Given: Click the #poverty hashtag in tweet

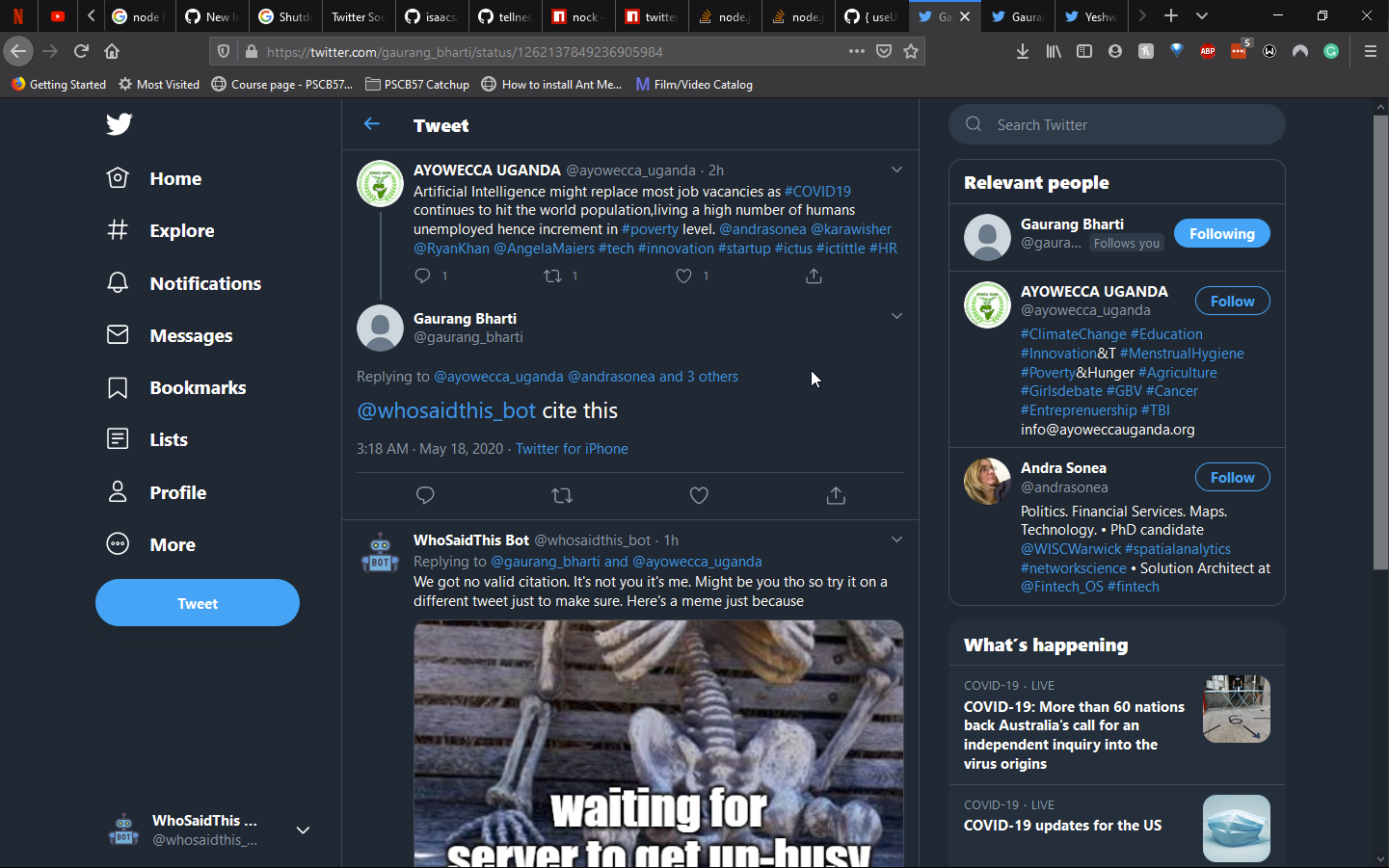Looking at the screenshot, I should point(650,229).
